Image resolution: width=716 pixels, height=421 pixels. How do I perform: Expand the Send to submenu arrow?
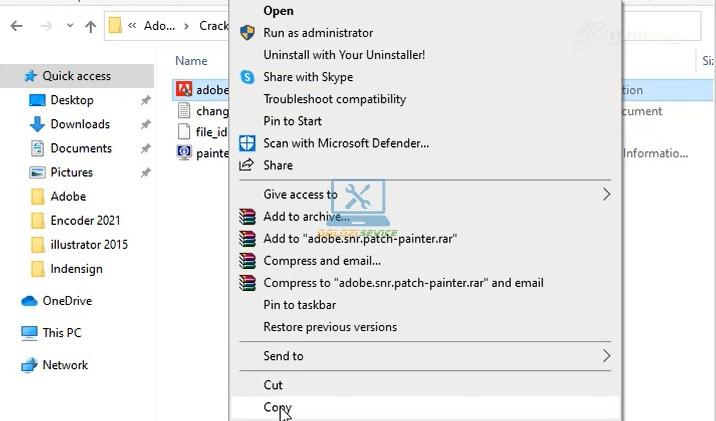(x=606, y=356)
